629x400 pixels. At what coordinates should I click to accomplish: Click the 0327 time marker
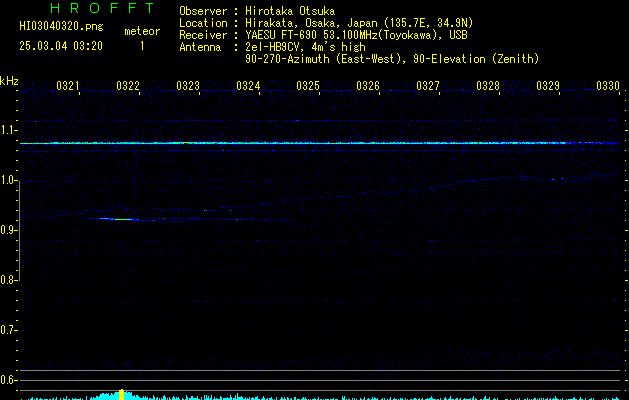tap(428, 86)
